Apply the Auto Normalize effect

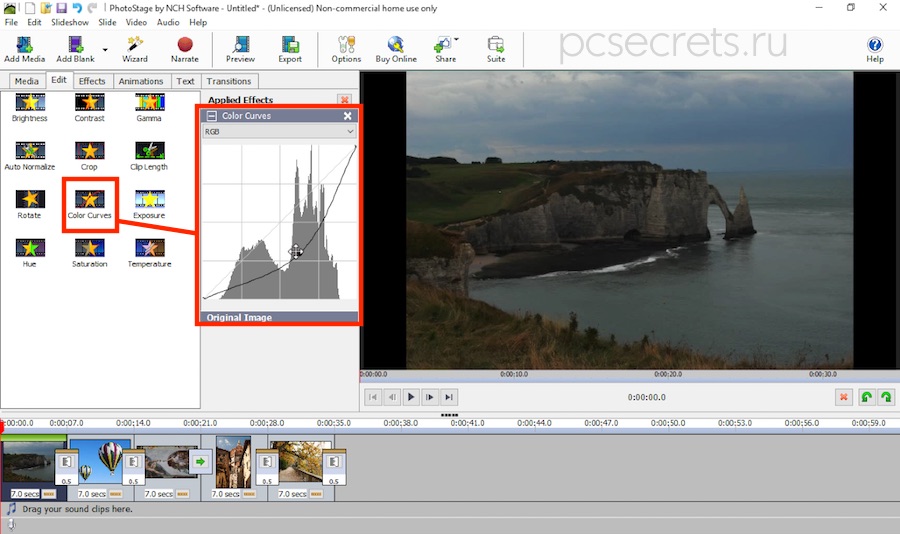pyautogui.click(x=30, y=156)
